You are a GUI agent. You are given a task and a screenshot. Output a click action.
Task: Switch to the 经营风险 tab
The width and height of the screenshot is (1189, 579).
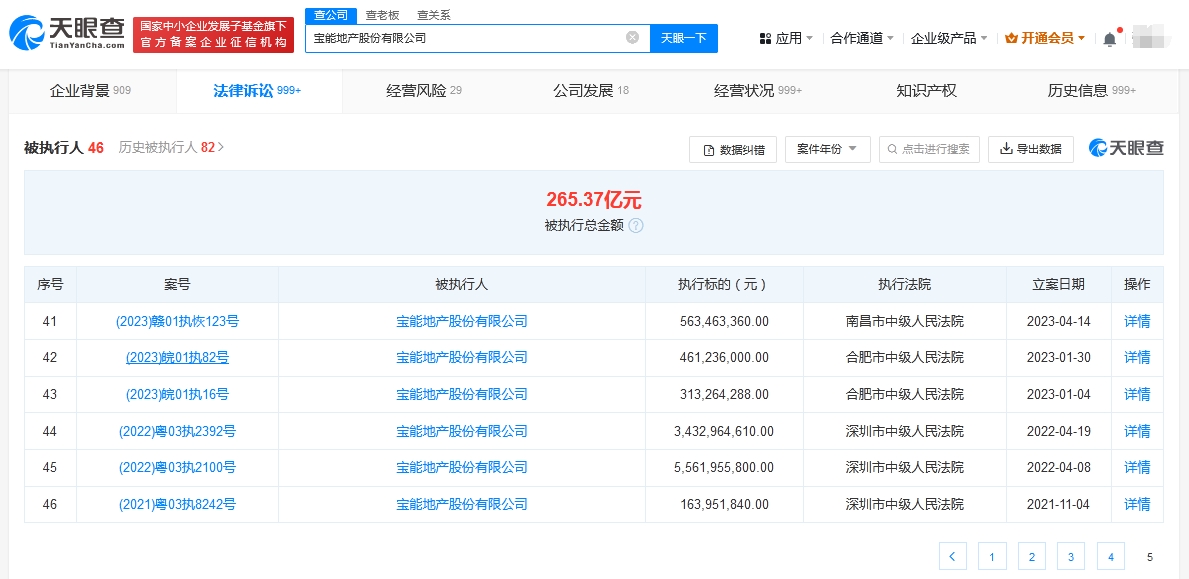[424, 91]
